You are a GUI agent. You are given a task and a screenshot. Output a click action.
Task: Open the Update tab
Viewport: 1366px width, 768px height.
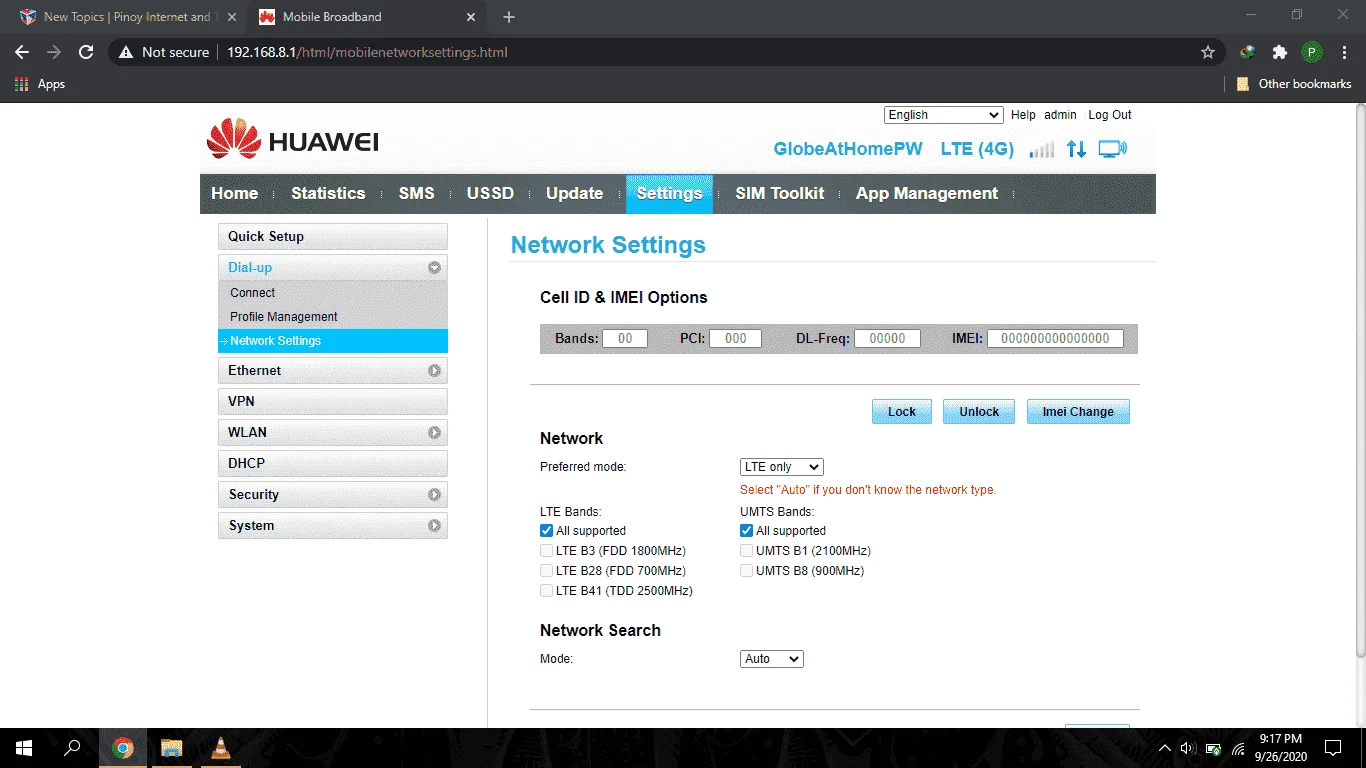tap(574, 194)
